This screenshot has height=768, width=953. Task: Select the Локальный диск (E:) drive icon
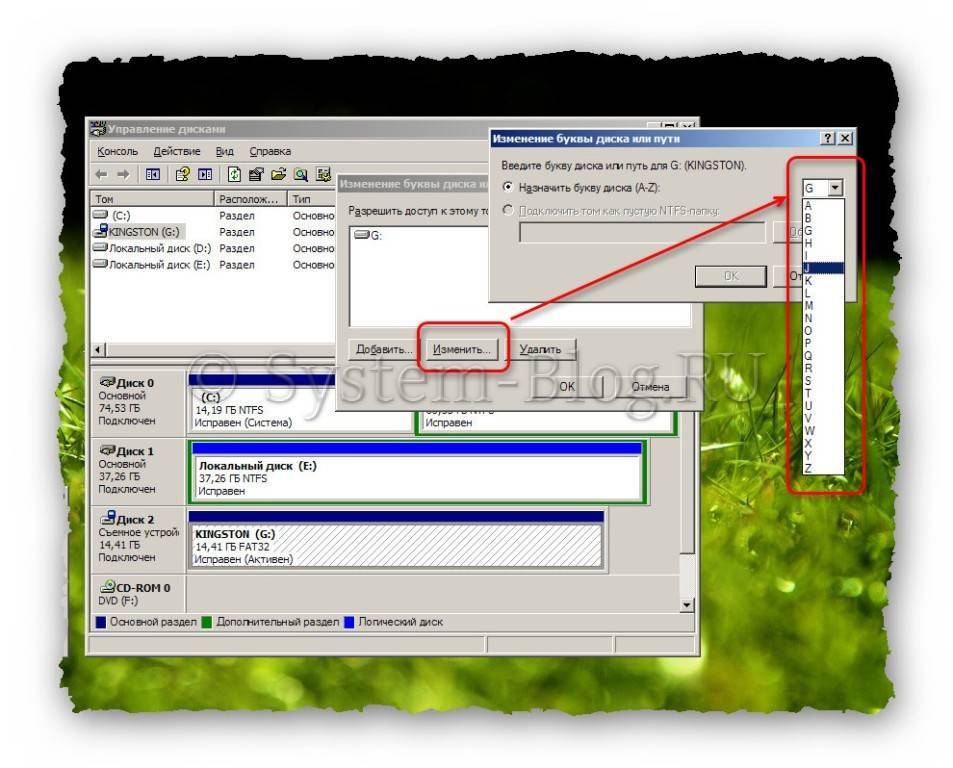point(100,264)
